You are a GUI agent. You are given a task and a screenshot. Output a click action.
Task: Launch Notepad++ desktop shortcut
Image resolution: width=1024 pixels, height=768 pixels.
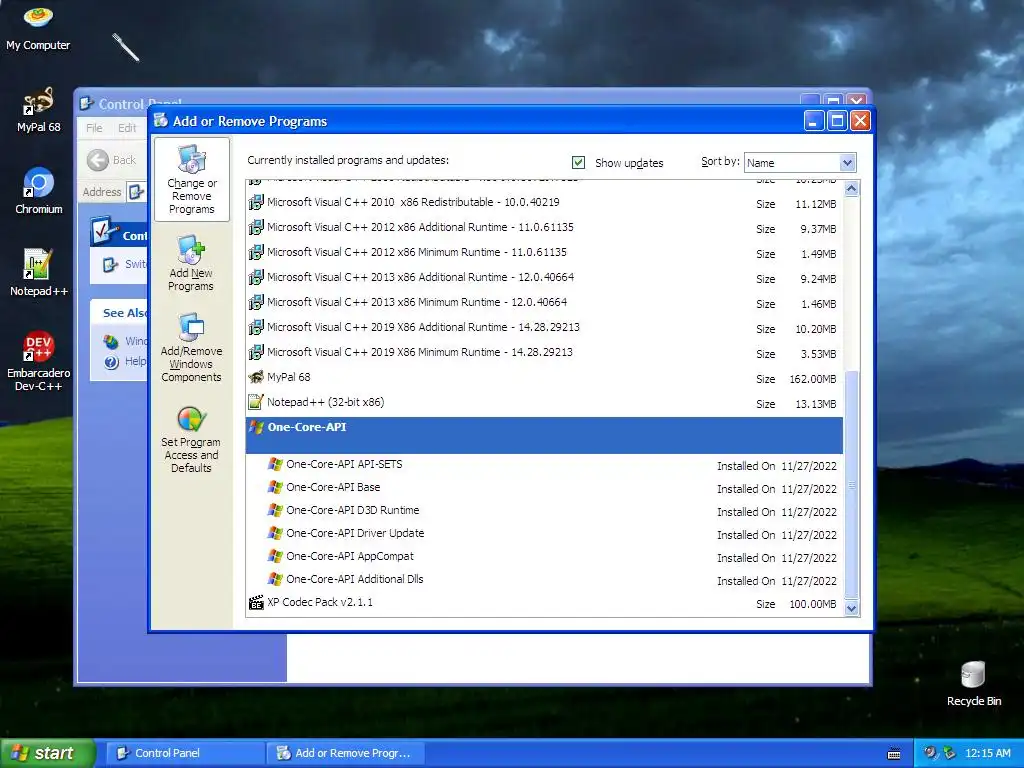(x=38, y=273)
